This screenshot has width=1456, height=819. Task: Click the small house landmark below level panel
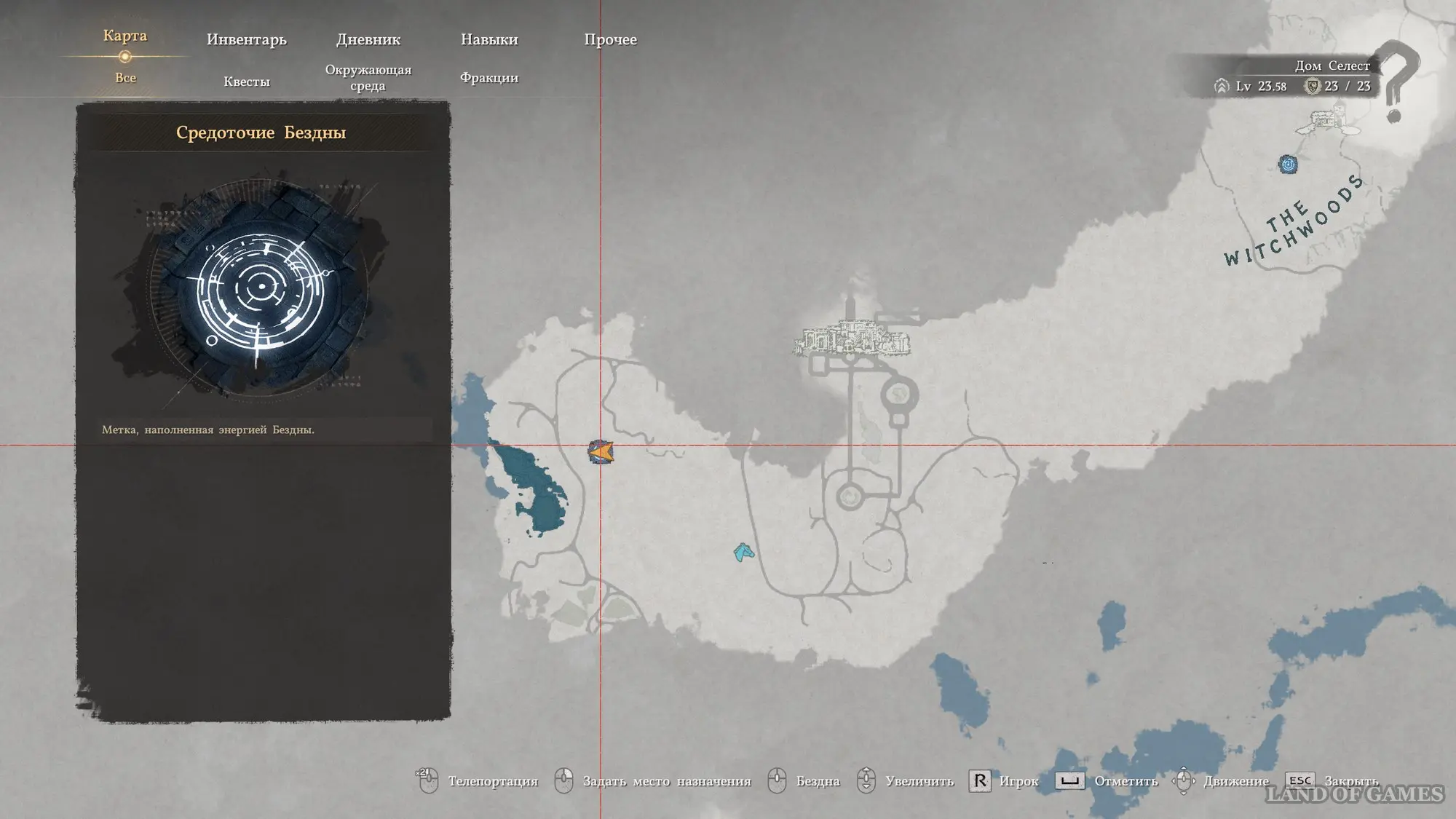coord(1328,122)
